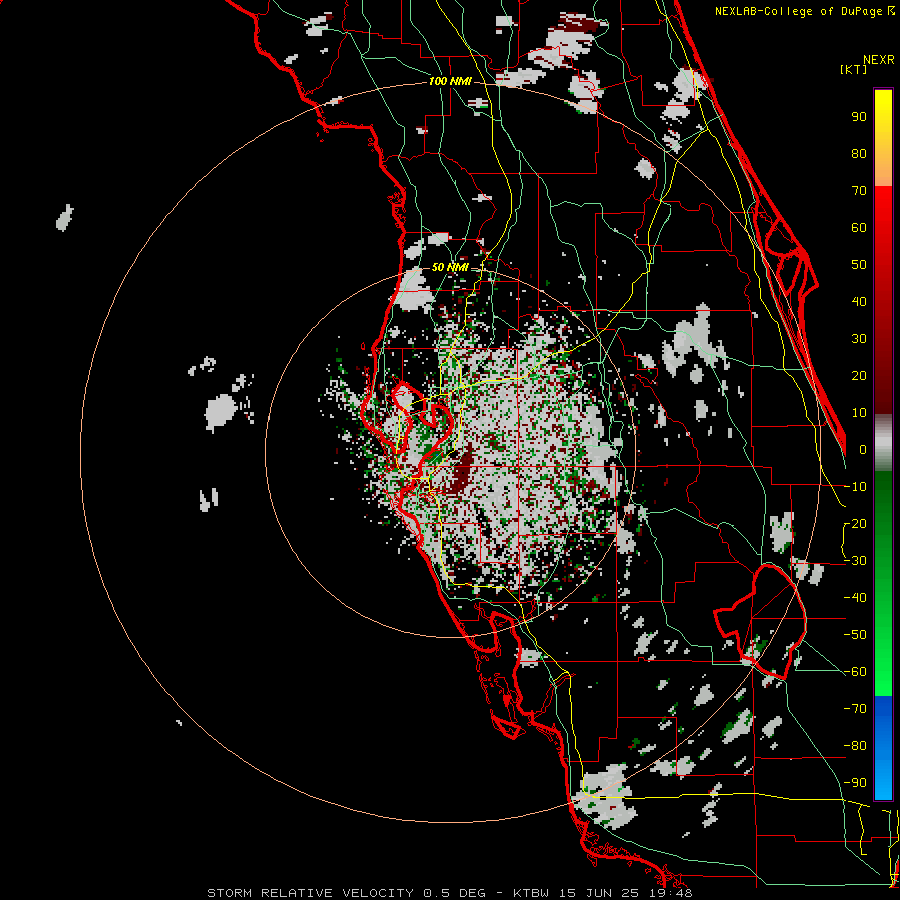Viewport: 900px width, 900px height.
Task: Click the positive 20 knots scale label
Action: (859, 376)
